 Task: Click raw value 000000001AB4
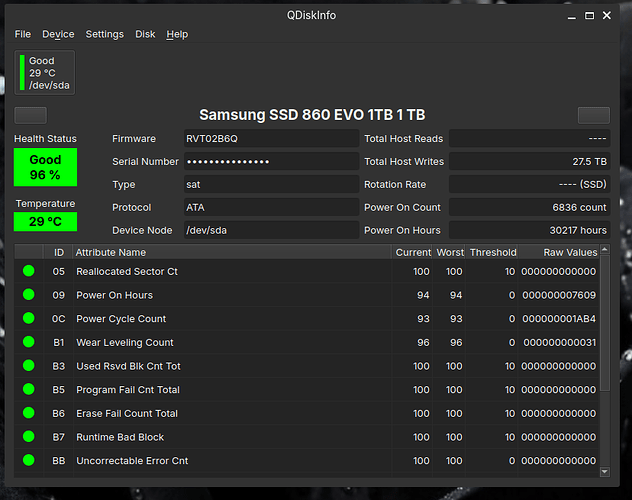coord(559,319)
